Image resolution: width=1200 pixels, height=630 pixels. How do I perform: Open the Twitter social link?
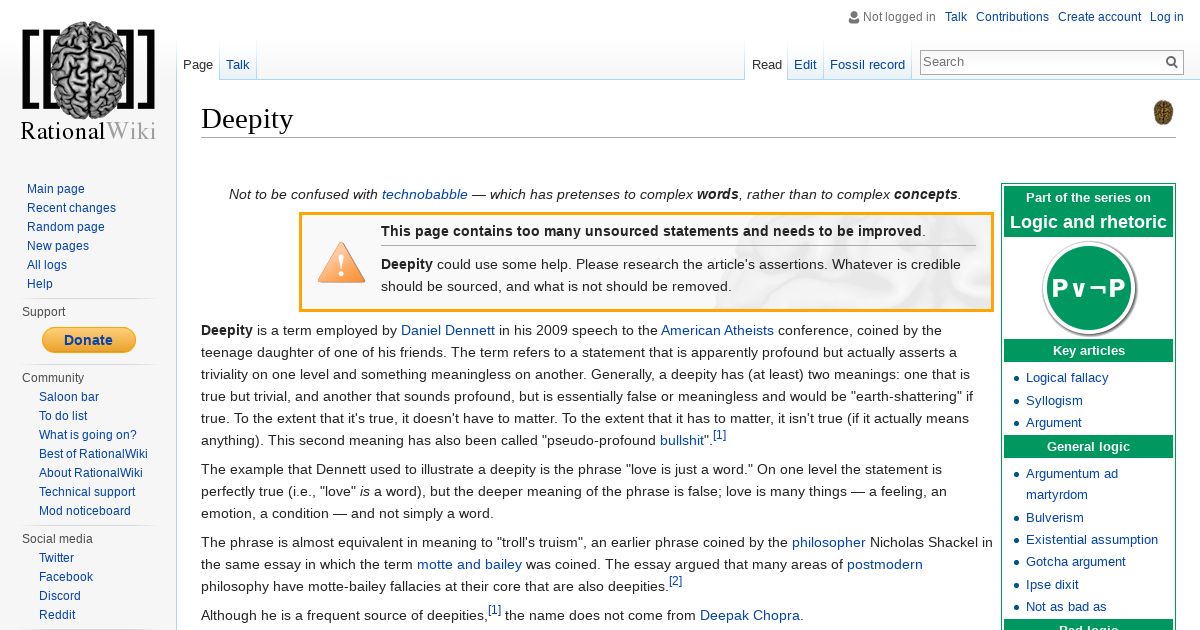tap(56, 558)
